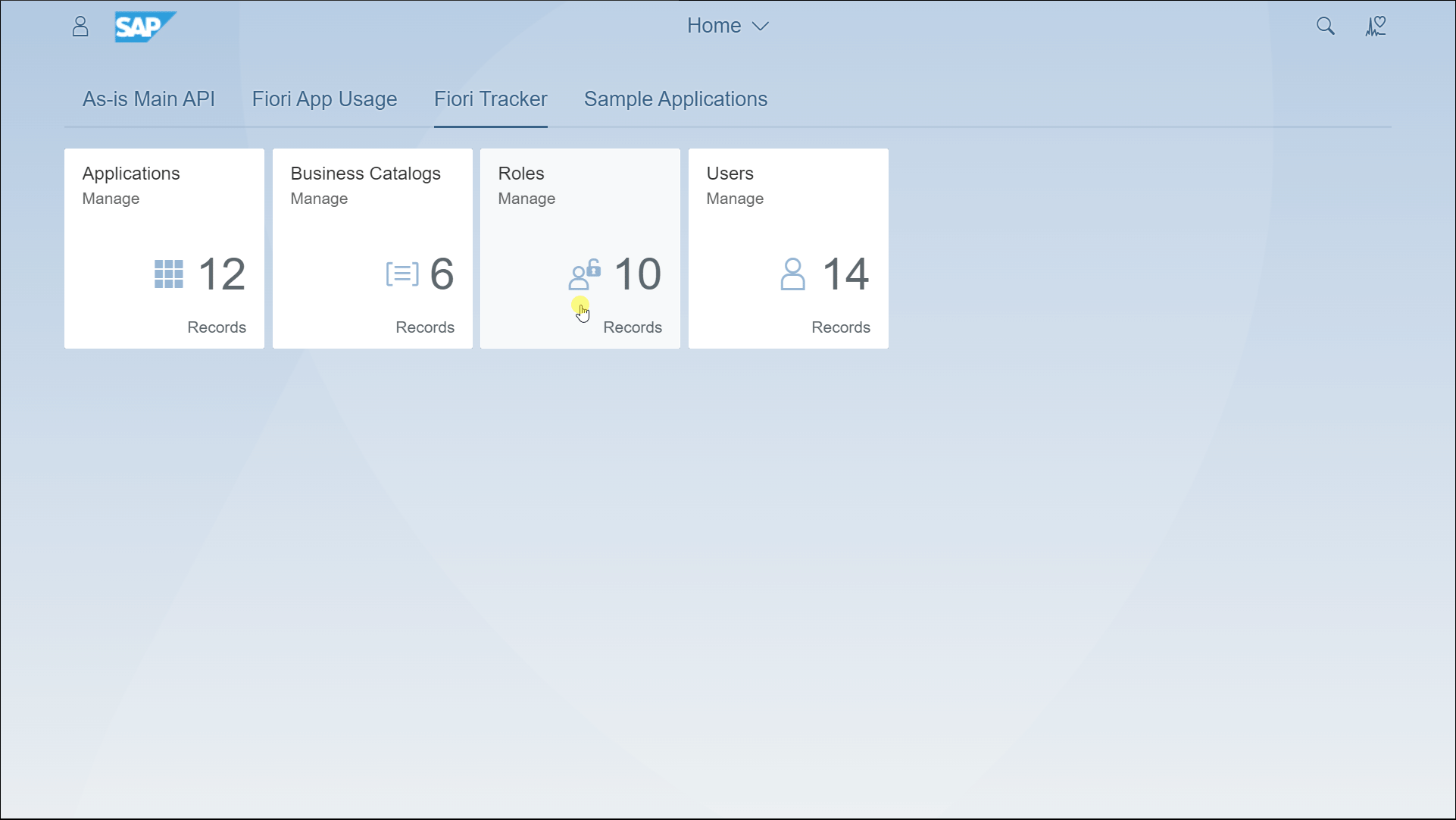Open the user profile icon
Viewport: 1456px width, 820px height.
pos(80,27)
